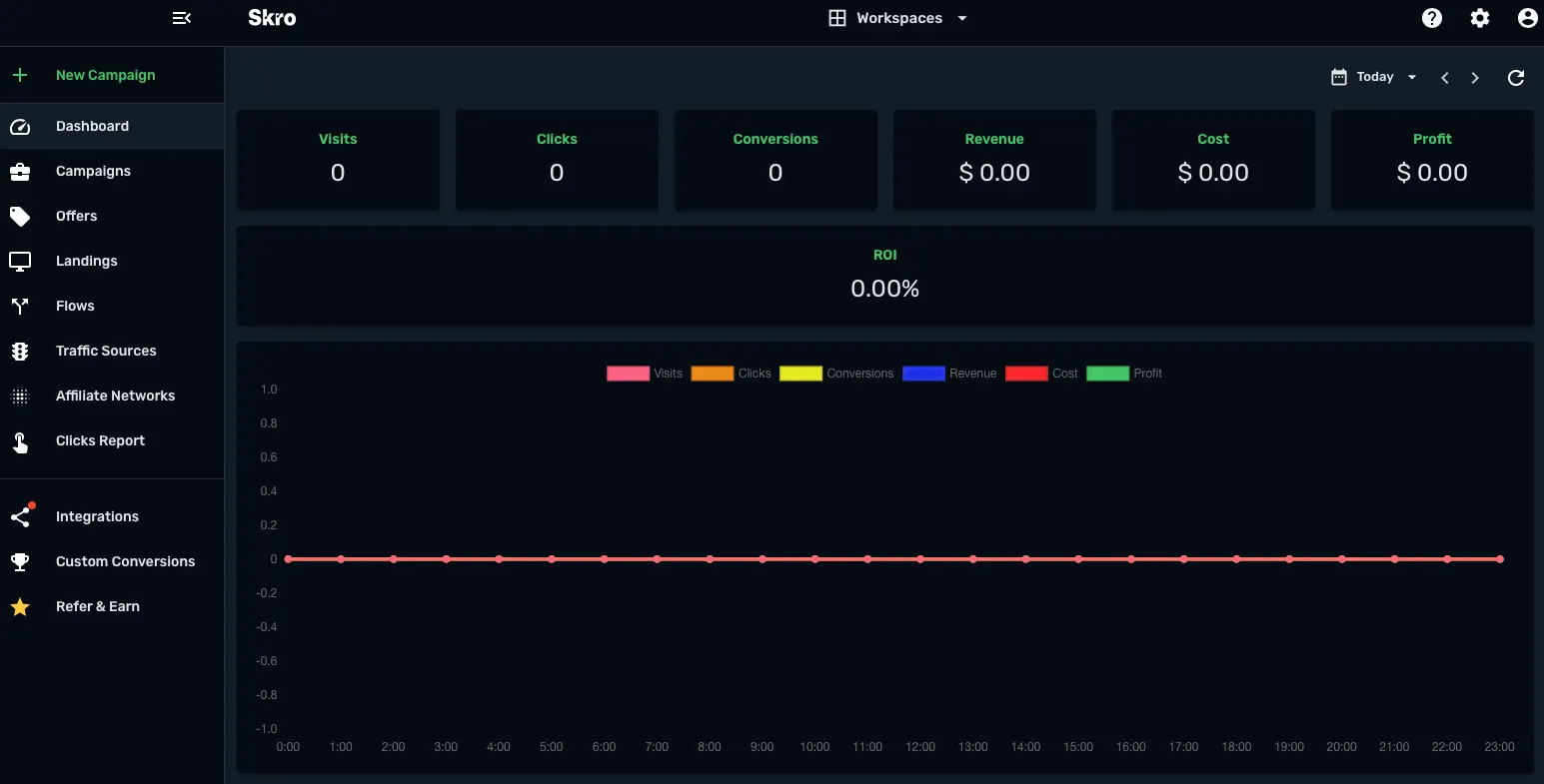This screenshot has width=1544, height=784.
Task: Click the blue Revenue legend swatch
Action: [x=923, y=374]
